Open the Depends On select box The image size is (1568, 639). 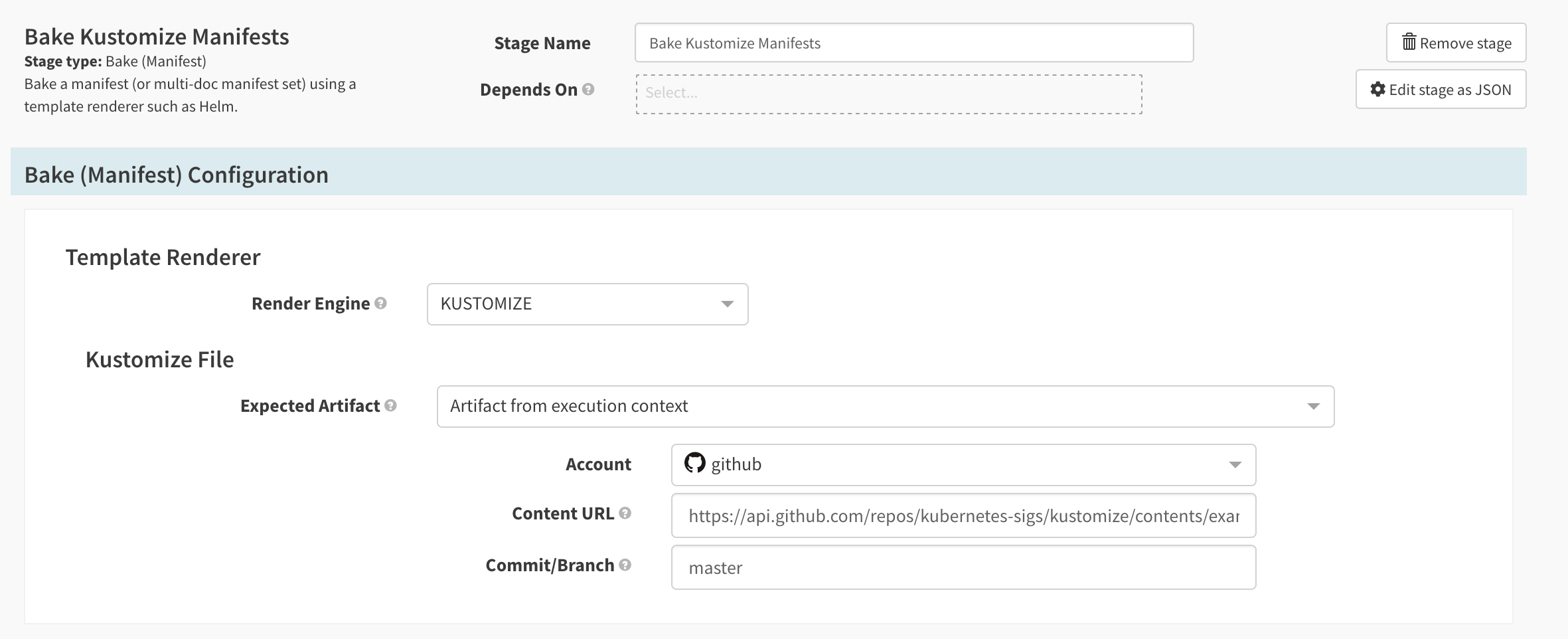[888, 94]
